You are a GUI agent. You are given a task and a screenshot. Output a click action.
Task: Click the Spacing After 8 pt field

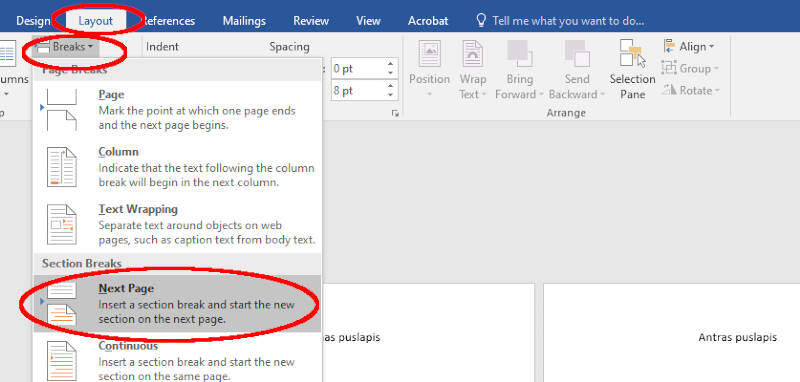tap(358, 91)
